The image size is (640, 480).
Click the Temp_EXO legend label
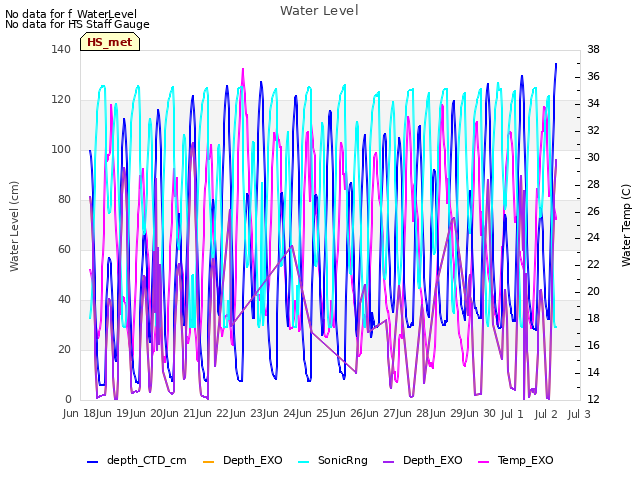point(526,460)
